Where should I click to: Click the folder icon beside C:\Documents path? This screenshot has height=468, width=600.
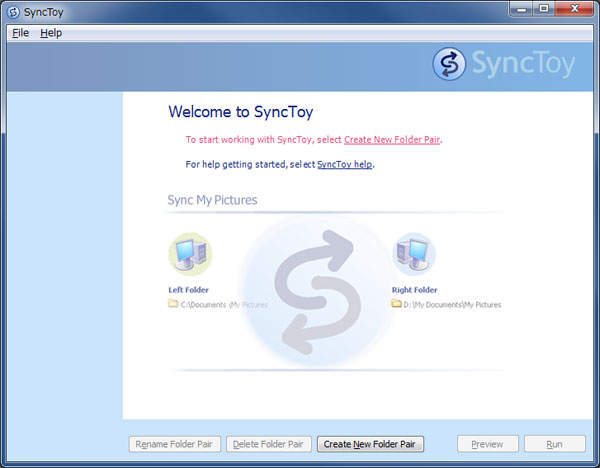coord(173,303)
